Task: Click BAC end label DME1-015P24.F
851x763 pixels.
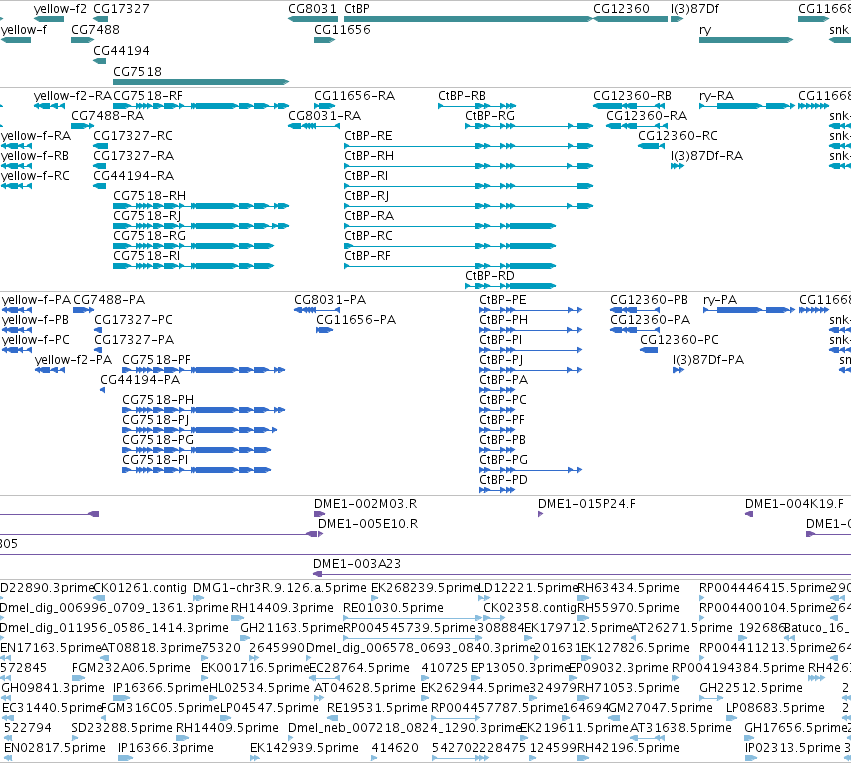Action: point(587,504)
